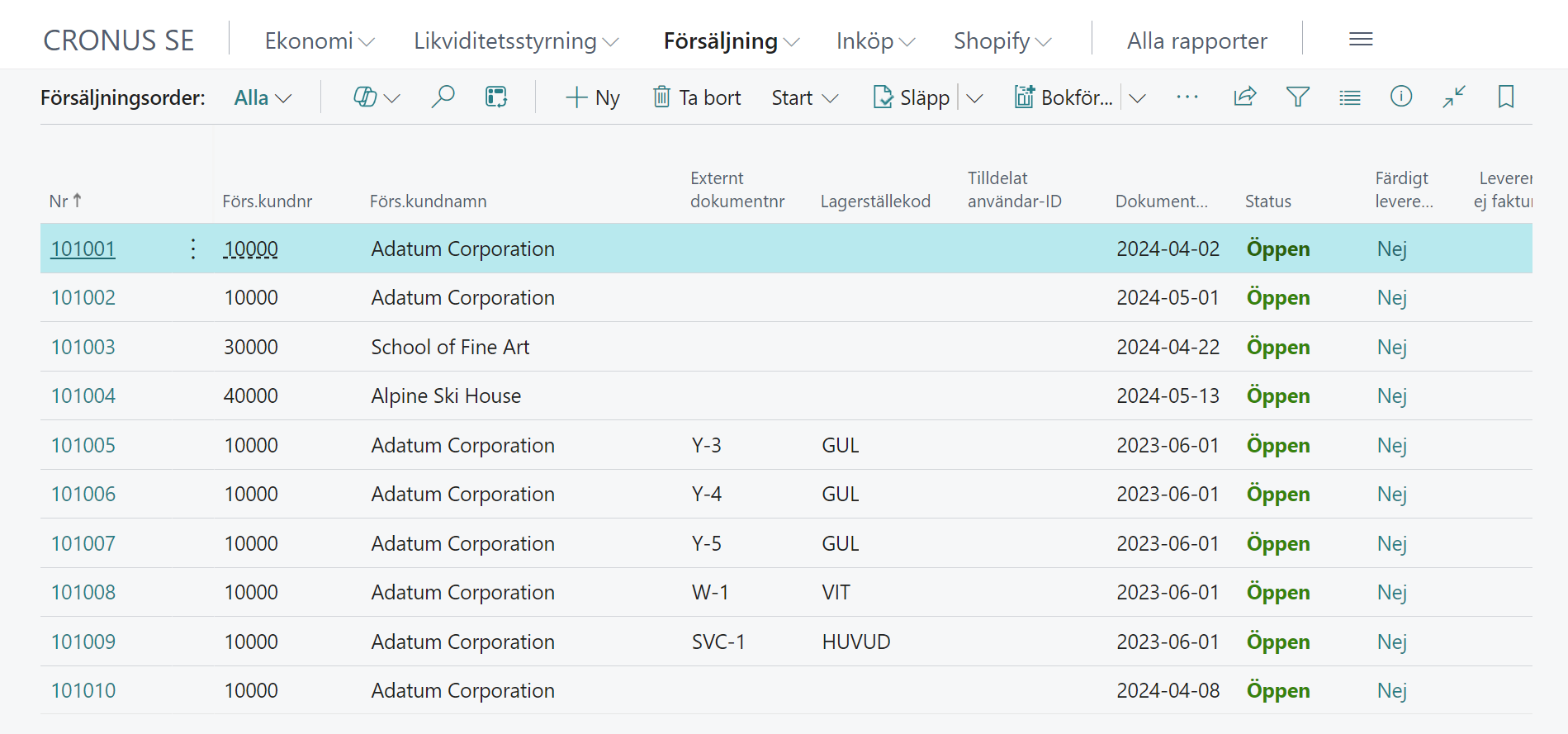Viewport: 1568px width, 734px height.
Task: Click the bookmark icon
Action: tap(1505, 97)
